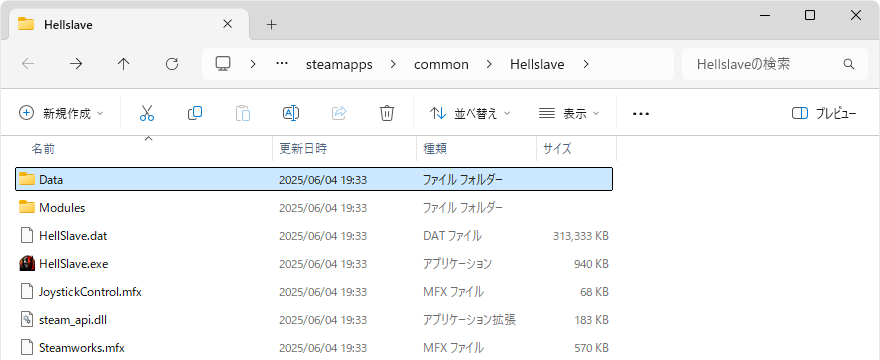Select the HellSlave.dat file name

[73, 236]
